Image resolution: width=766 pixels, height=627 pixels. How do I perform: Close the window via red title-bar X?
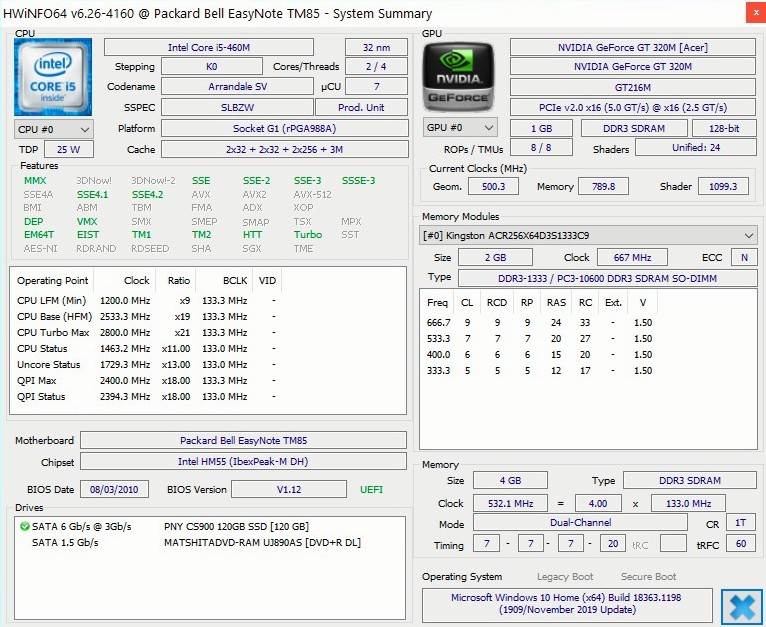(756, 13)
